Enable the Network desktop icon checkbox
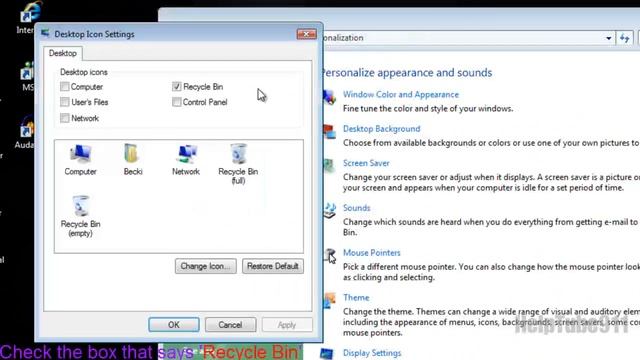Screen dimensions: 640x360 click(x=64, y=118)
